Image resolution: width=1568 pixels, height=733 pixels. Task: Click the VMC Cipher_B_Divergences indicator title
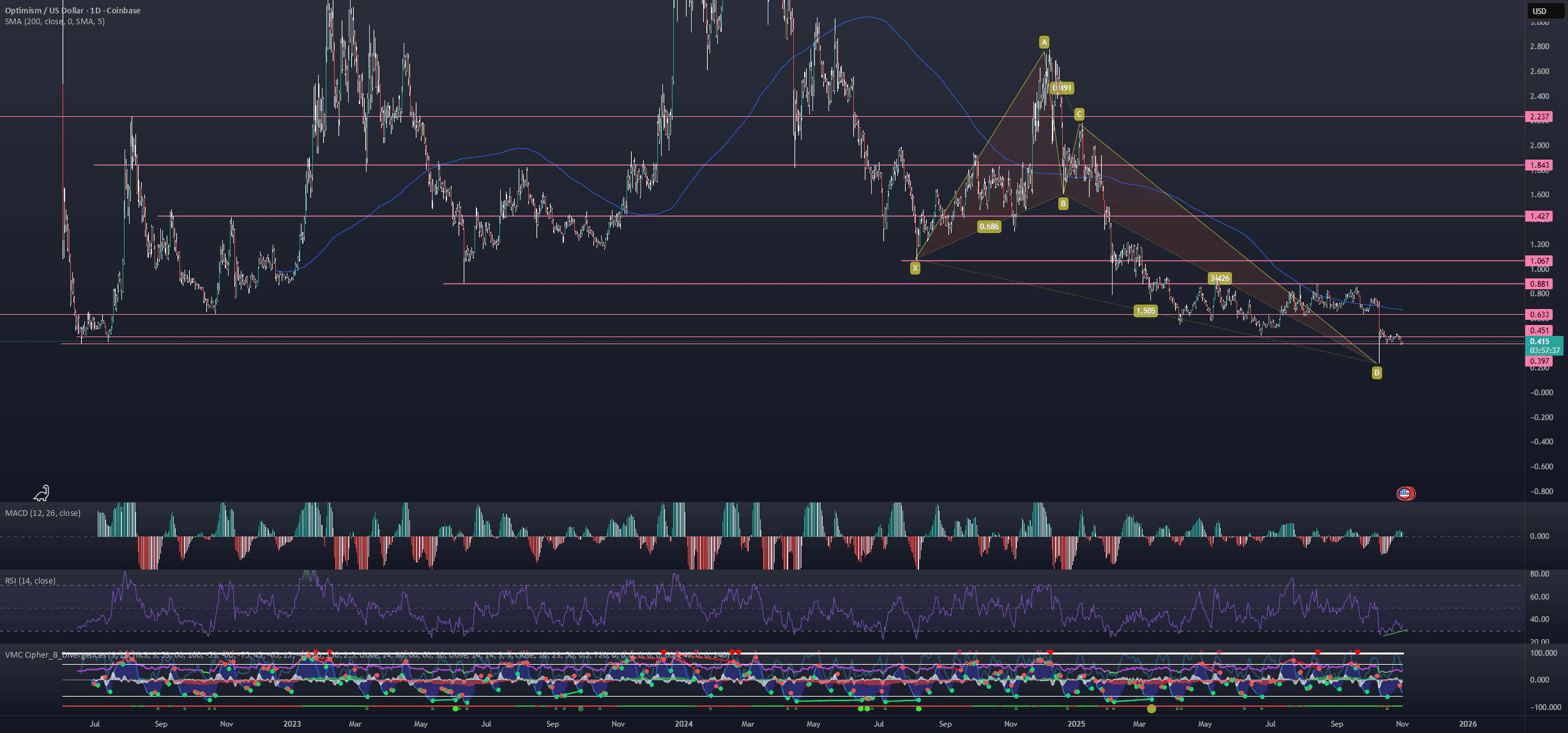(55, 655)
